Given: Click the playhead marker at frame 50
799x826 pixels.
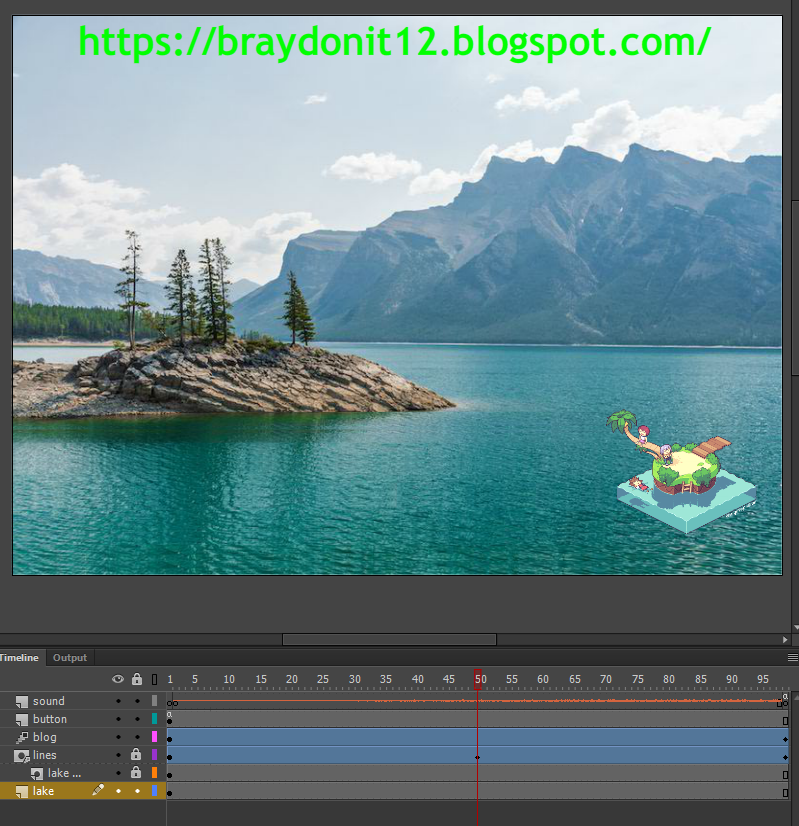Looking at the screenshot, I should [478, 679].
